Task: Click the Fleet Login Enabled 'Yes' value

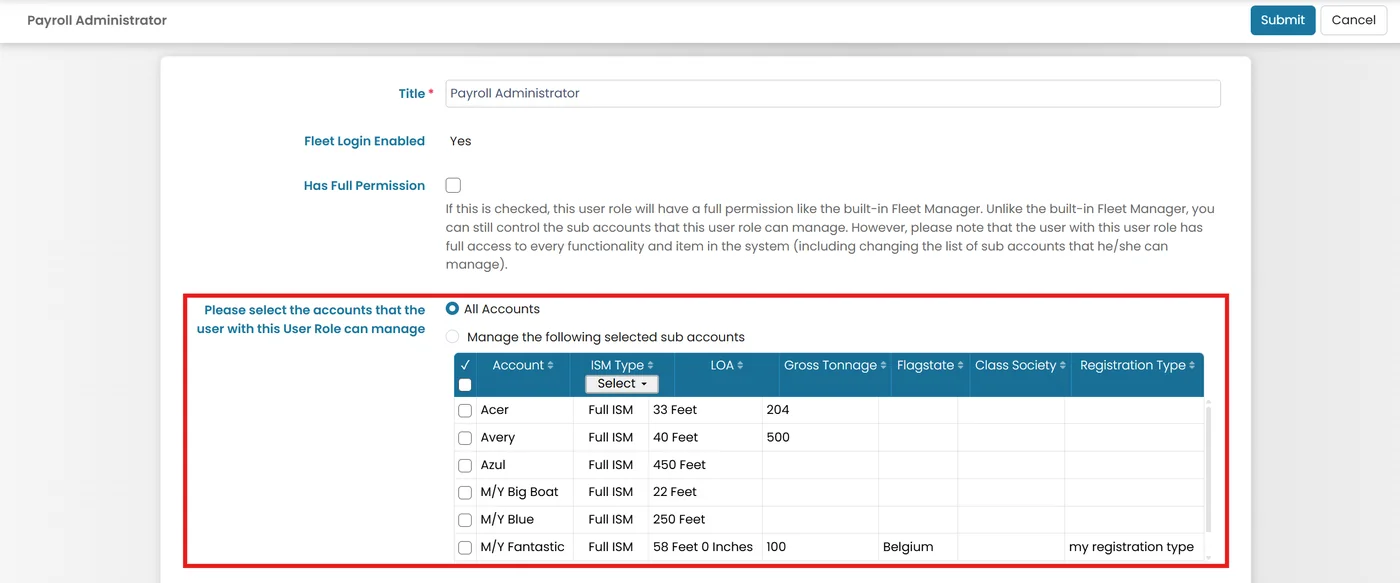Action: [460, 141]
